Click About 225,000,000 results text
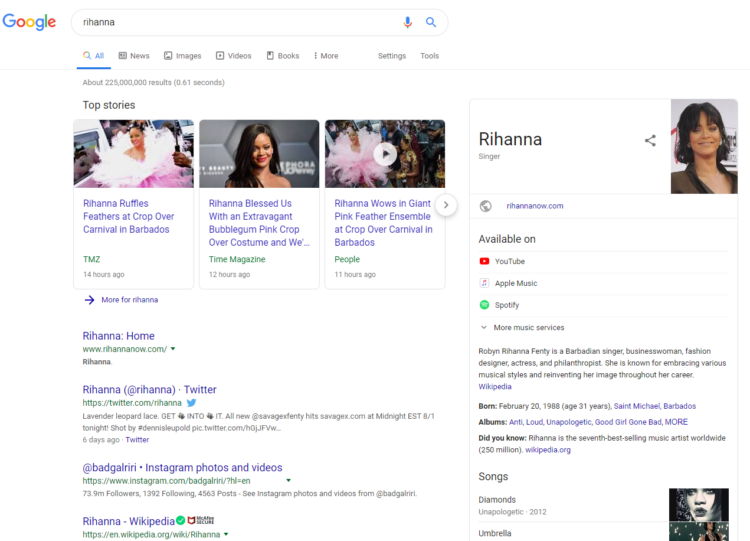The width and height of the screenshot is (750, 541). pyautogui.click(x=154, y=82)
